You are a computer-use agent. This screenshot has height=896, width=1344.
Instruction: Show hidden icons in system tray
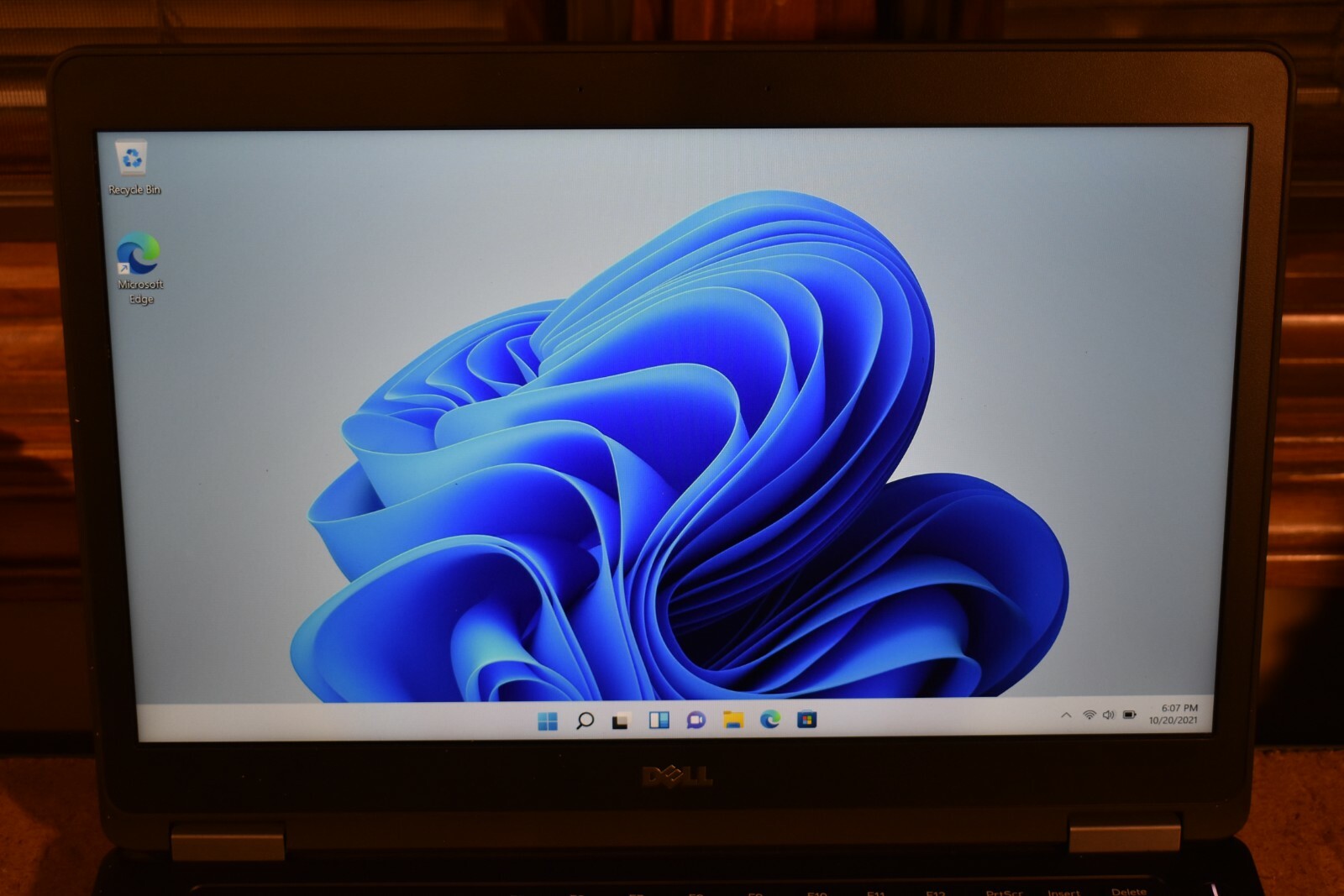tap(1066, 715)
